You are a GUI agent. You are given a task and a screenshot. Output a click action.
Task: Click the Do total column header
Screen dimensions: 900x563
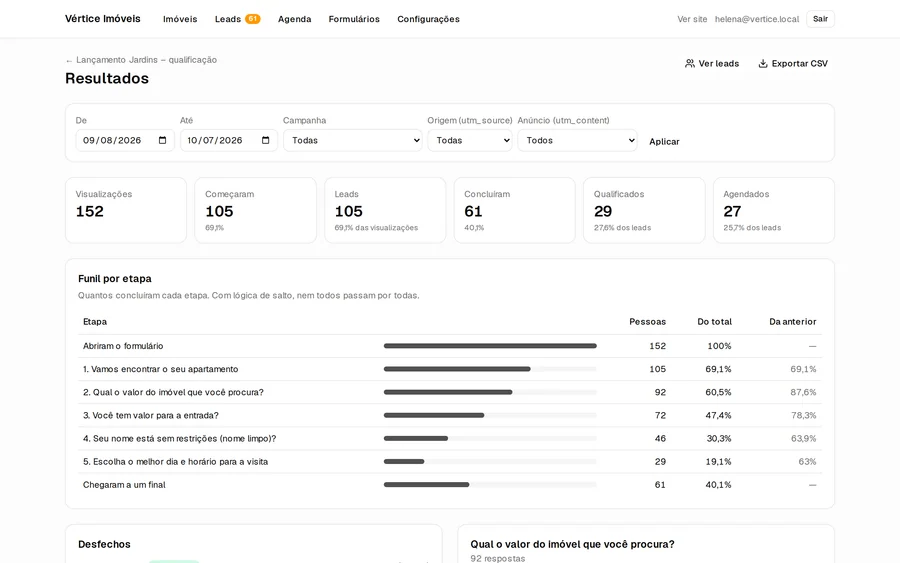click(x=715, y=322)
